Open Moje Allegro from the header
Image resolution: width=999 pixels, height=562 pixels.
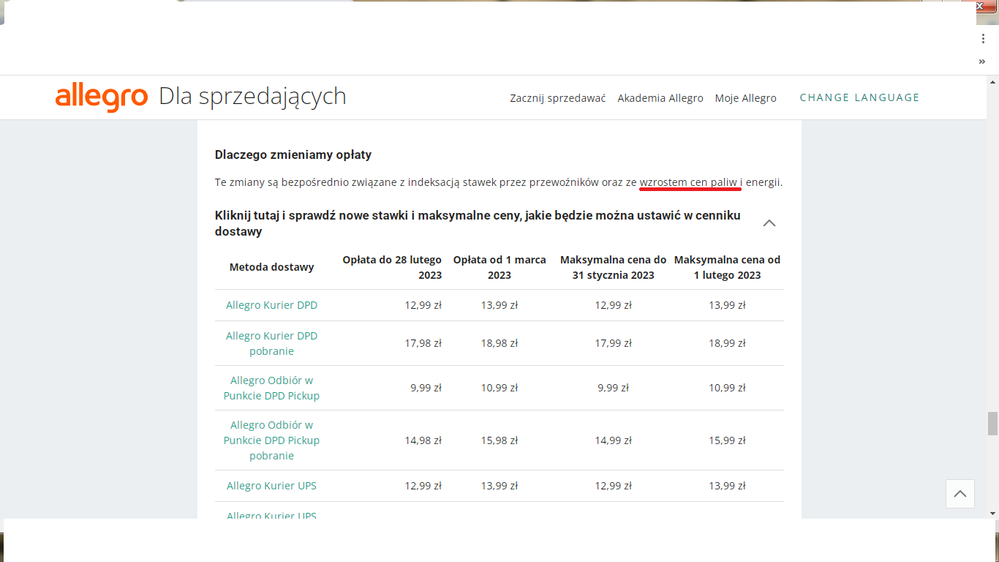[x=745, y=98]
